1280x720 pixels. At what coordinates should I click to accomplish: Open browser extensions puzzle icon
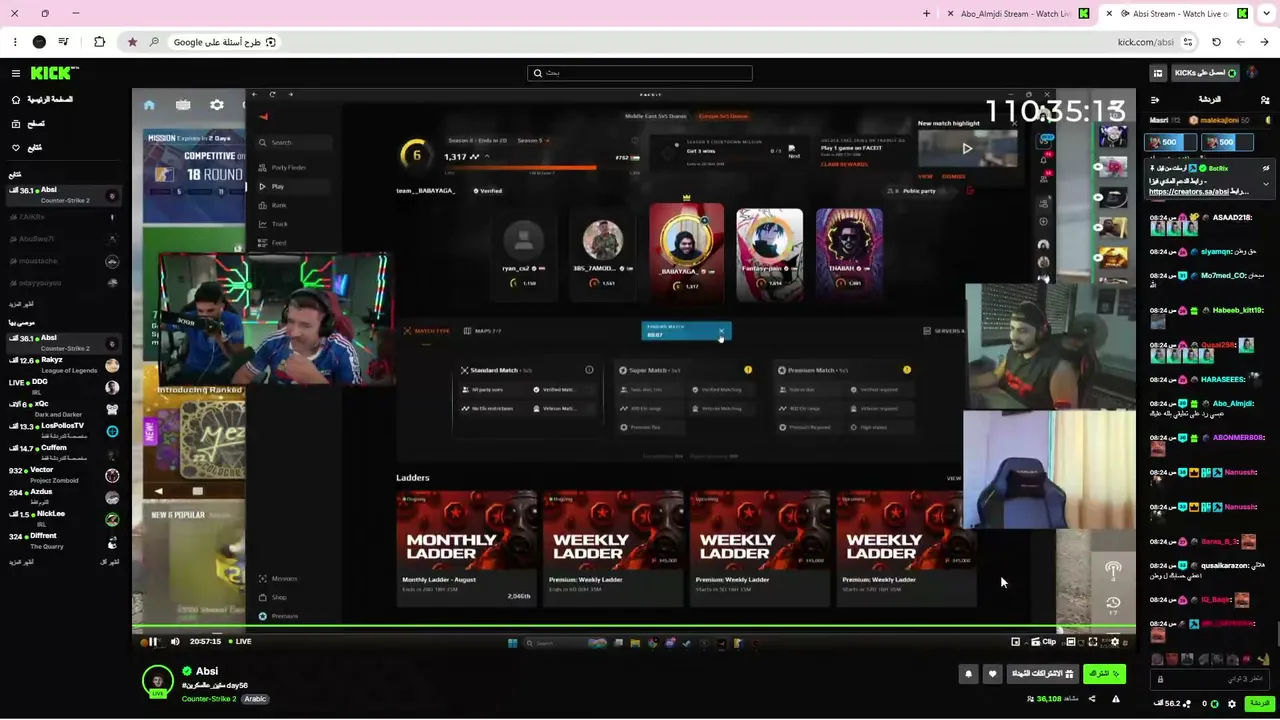pos(99,42)
